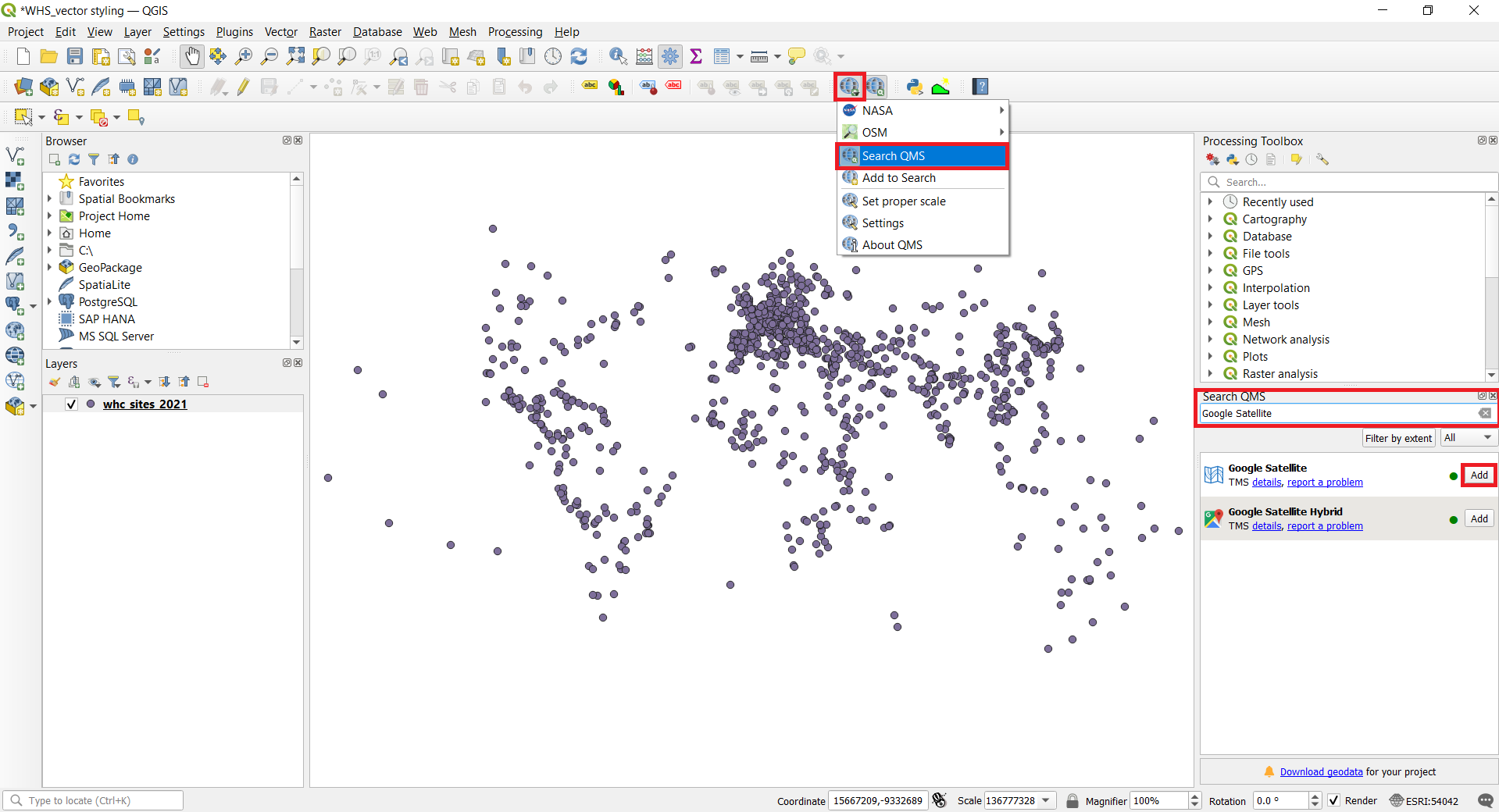Click the New Project icon
The height and width of the screenshot is (812, 1499).
click(23, 56)
